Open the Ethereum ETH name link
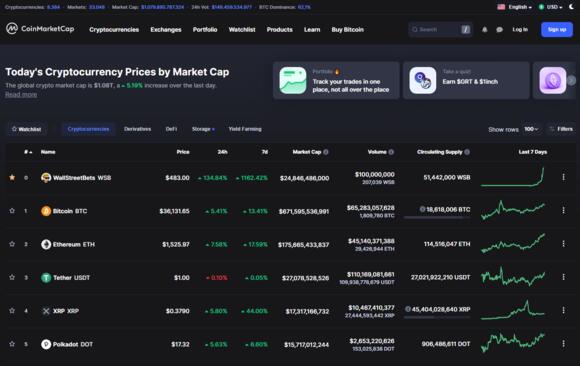580x366 pixels. coord(74,244)
